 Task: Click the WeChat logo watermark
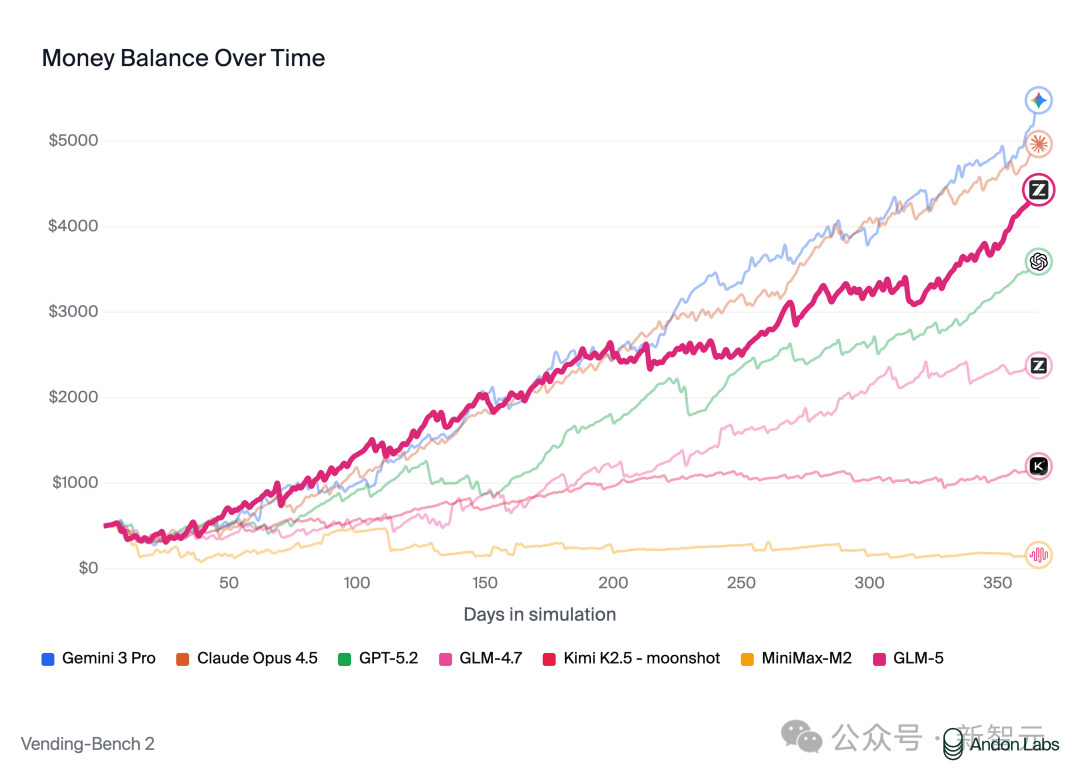[801, 737]
